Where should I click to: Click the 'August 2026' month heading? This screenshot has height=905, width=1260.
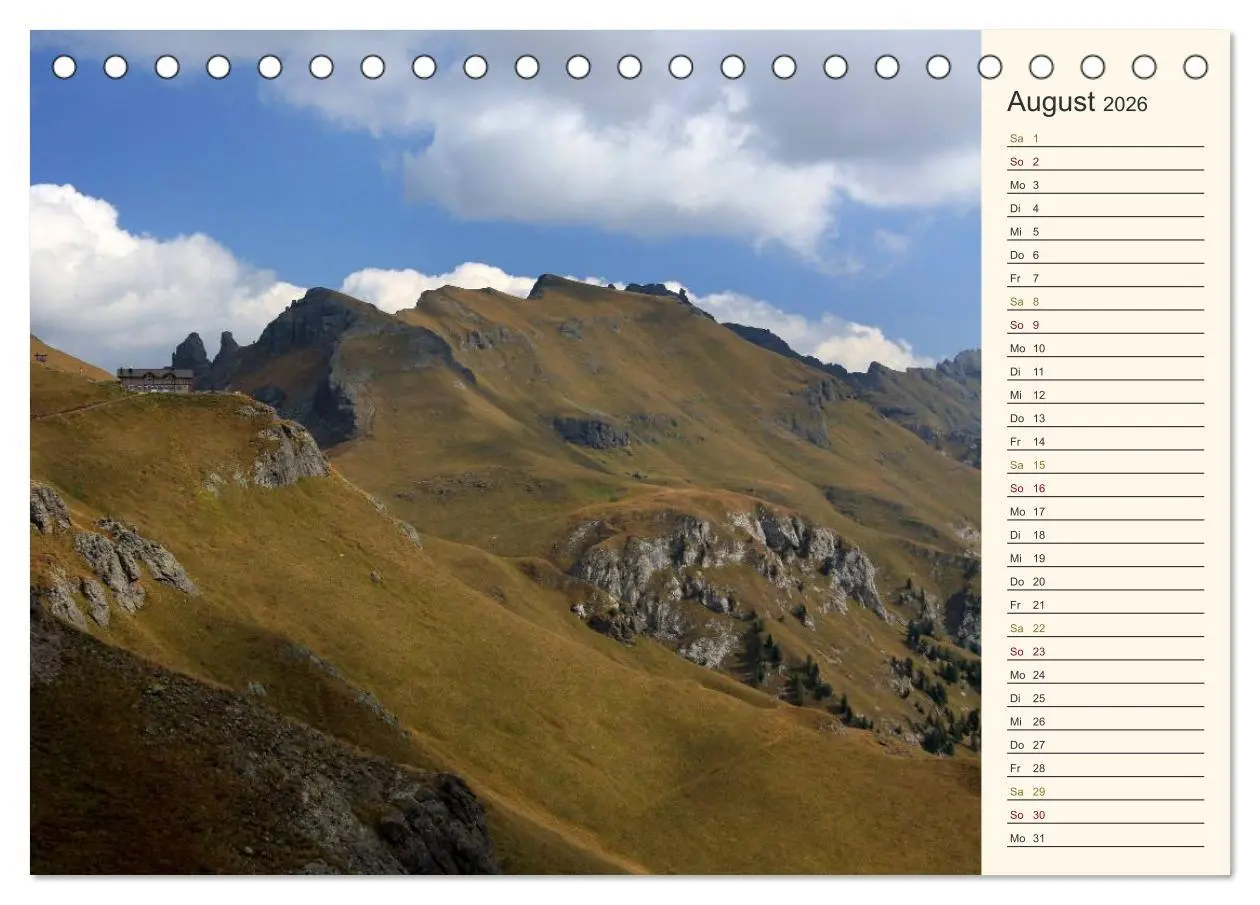1077,102
